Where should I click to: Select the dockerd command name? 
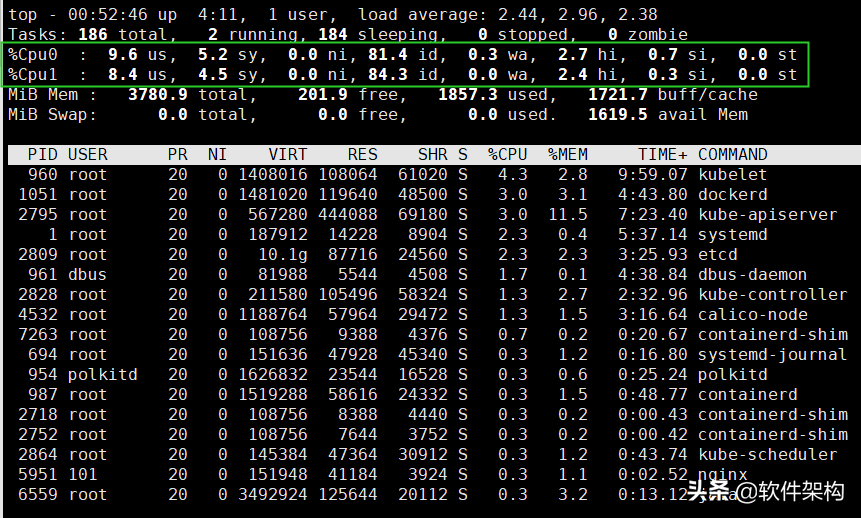733,194
